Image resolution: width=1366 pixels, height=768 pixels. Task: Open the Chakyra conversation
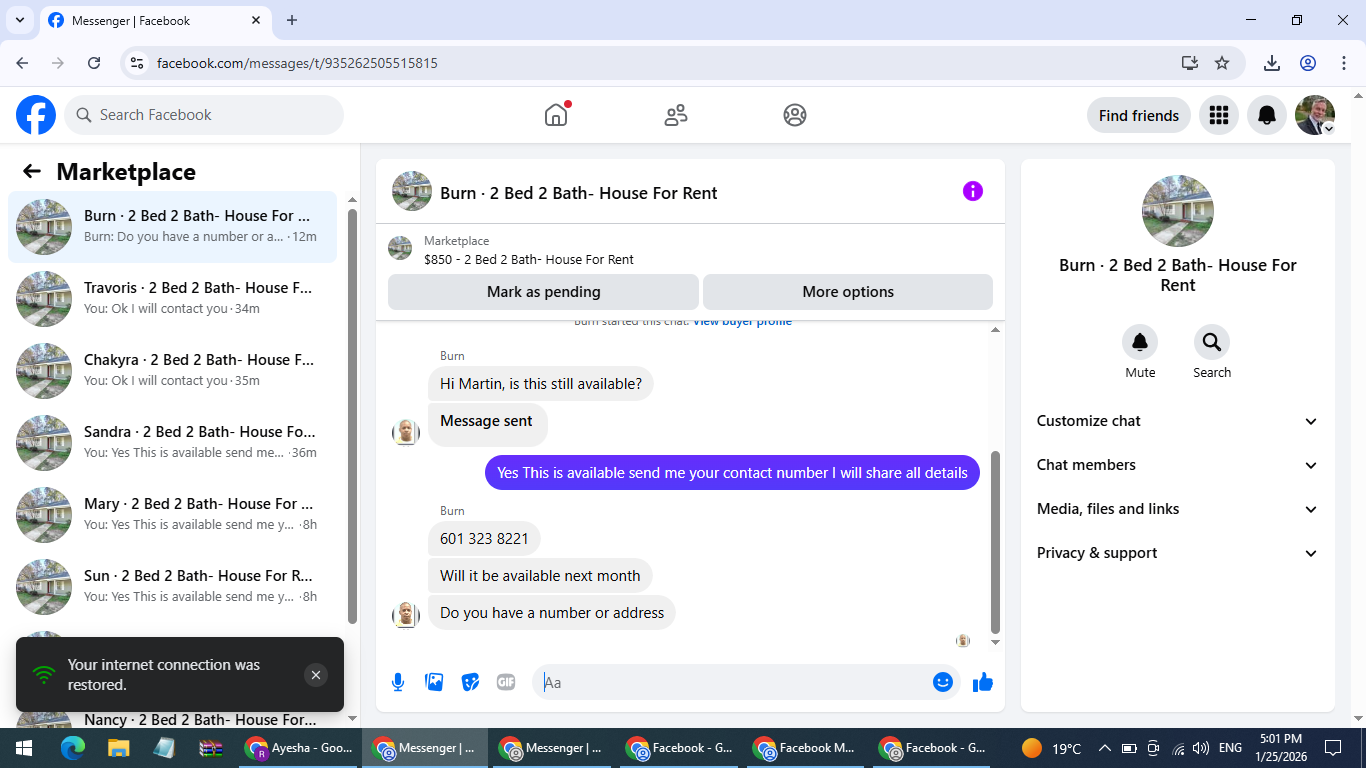[173, 371]
